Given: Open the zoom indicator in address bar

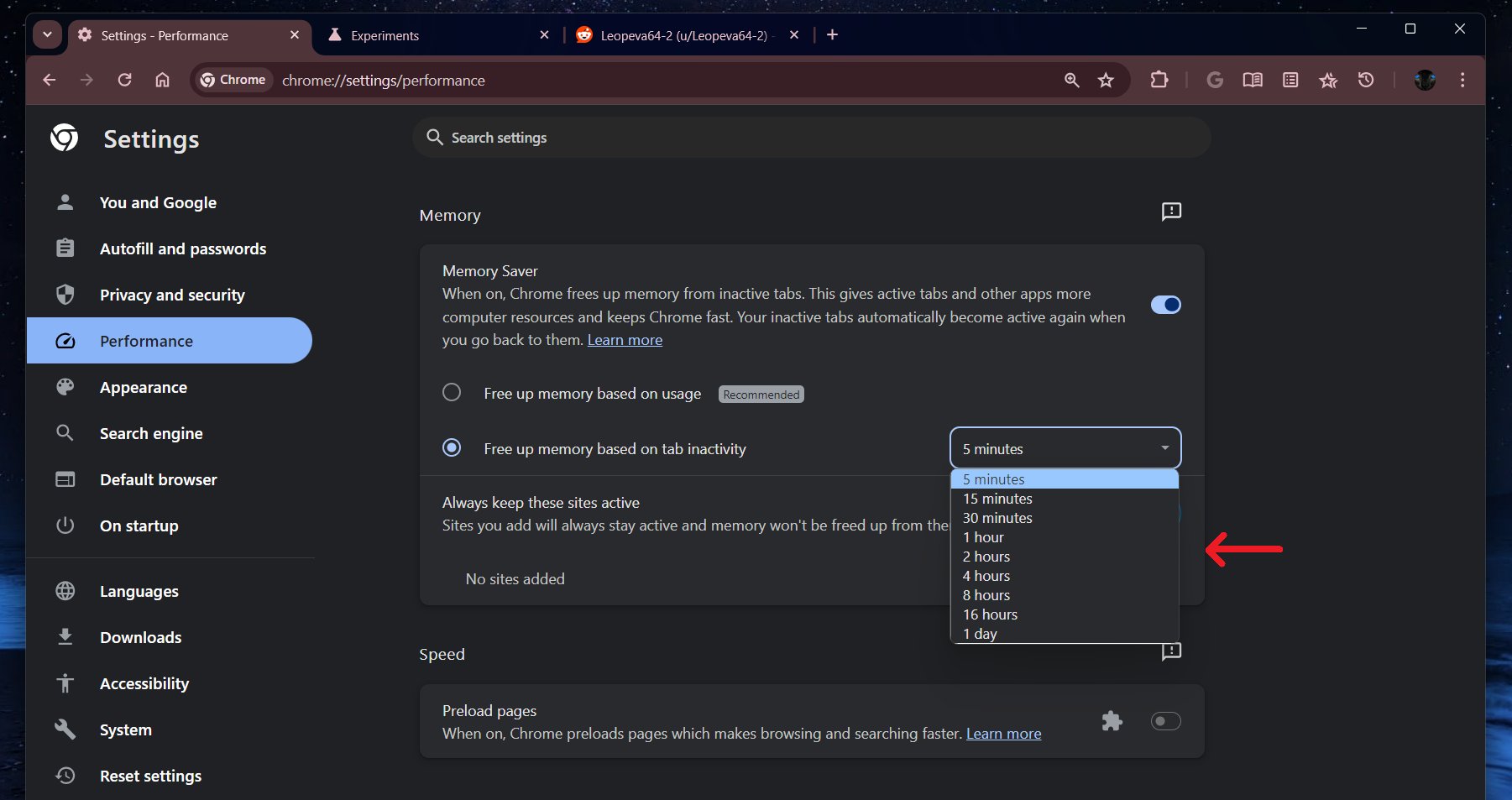Looking at the screenshot, I should point(1071,80).
